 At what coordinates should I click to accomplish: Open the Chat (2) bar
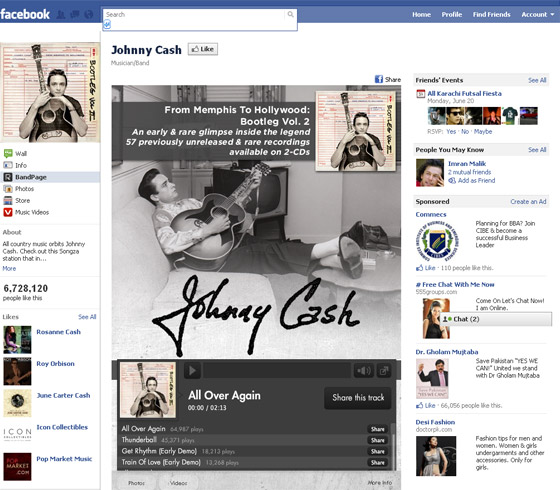[495, 319]
